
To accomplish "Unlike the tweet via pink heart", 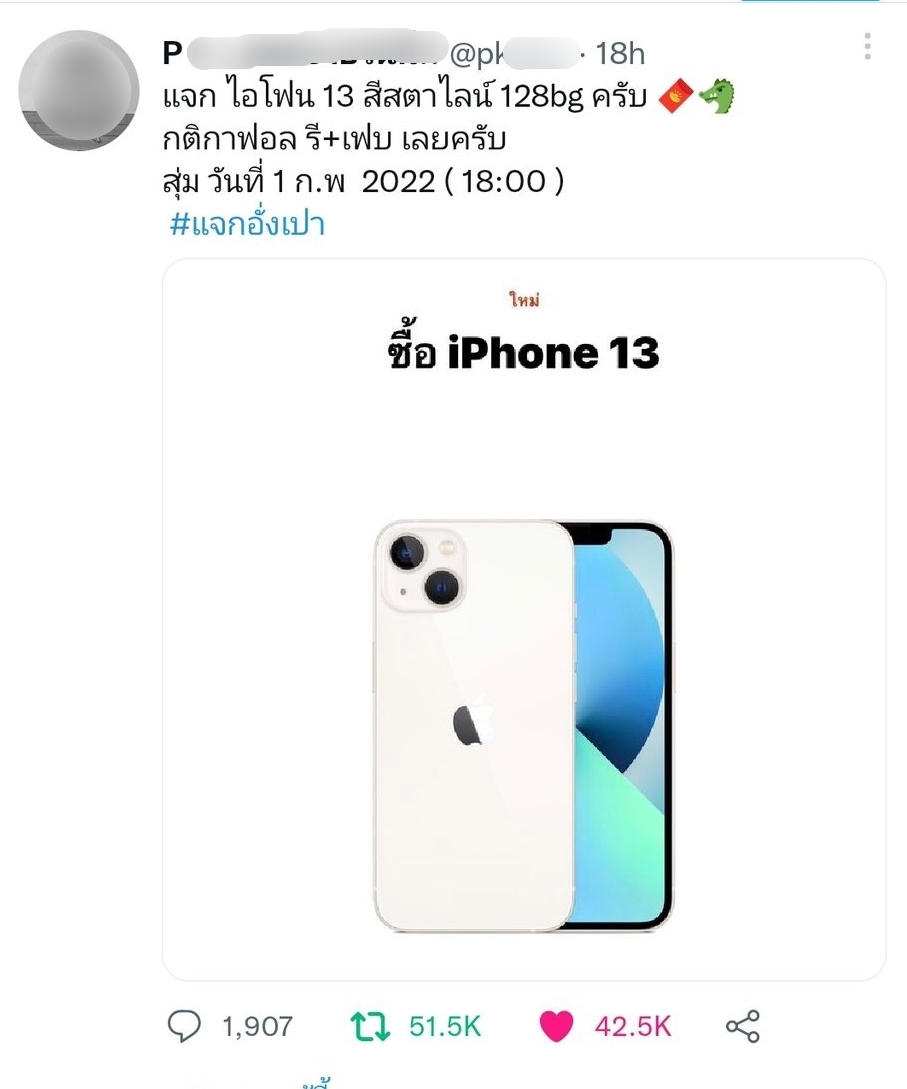I will click(x=556, y=1026).
